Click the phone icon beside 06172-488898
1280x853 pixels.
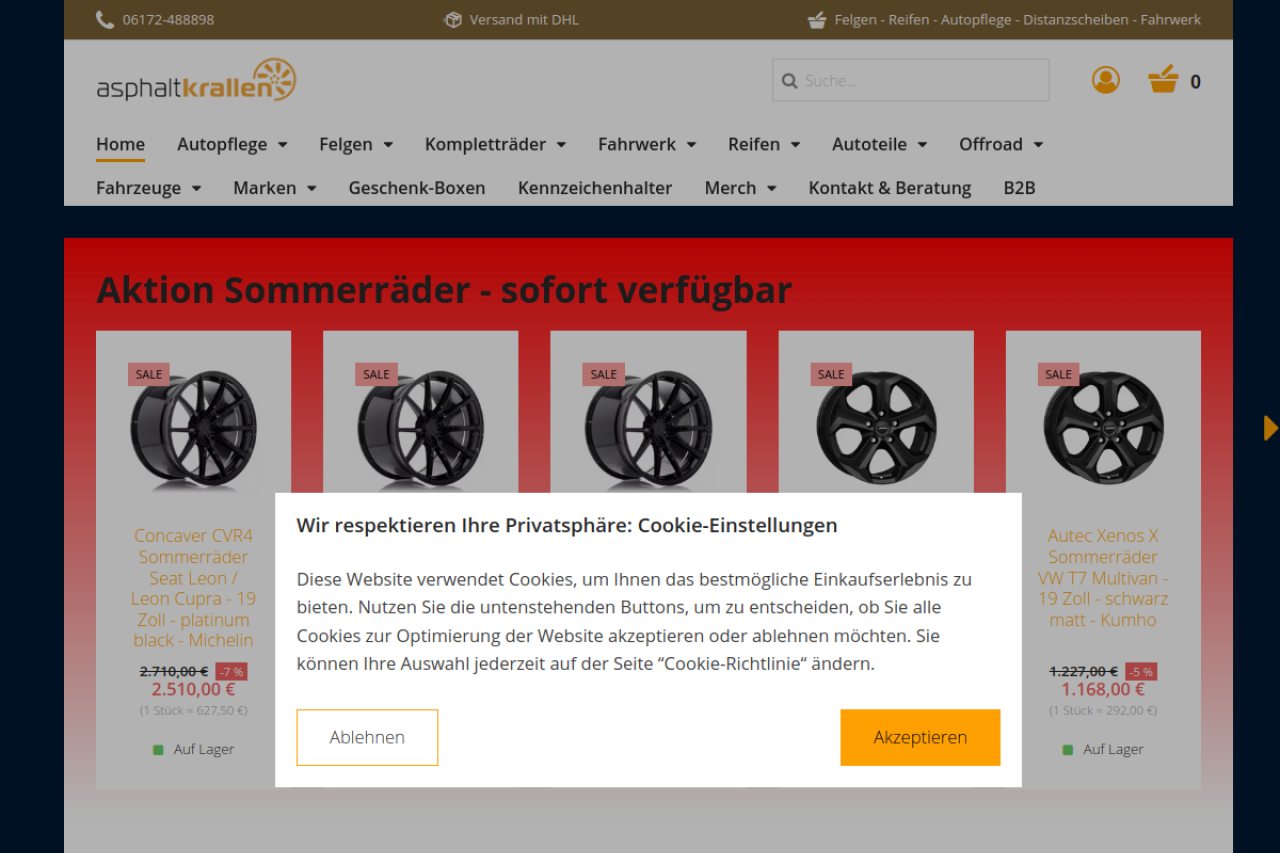(x=104, y=20)
